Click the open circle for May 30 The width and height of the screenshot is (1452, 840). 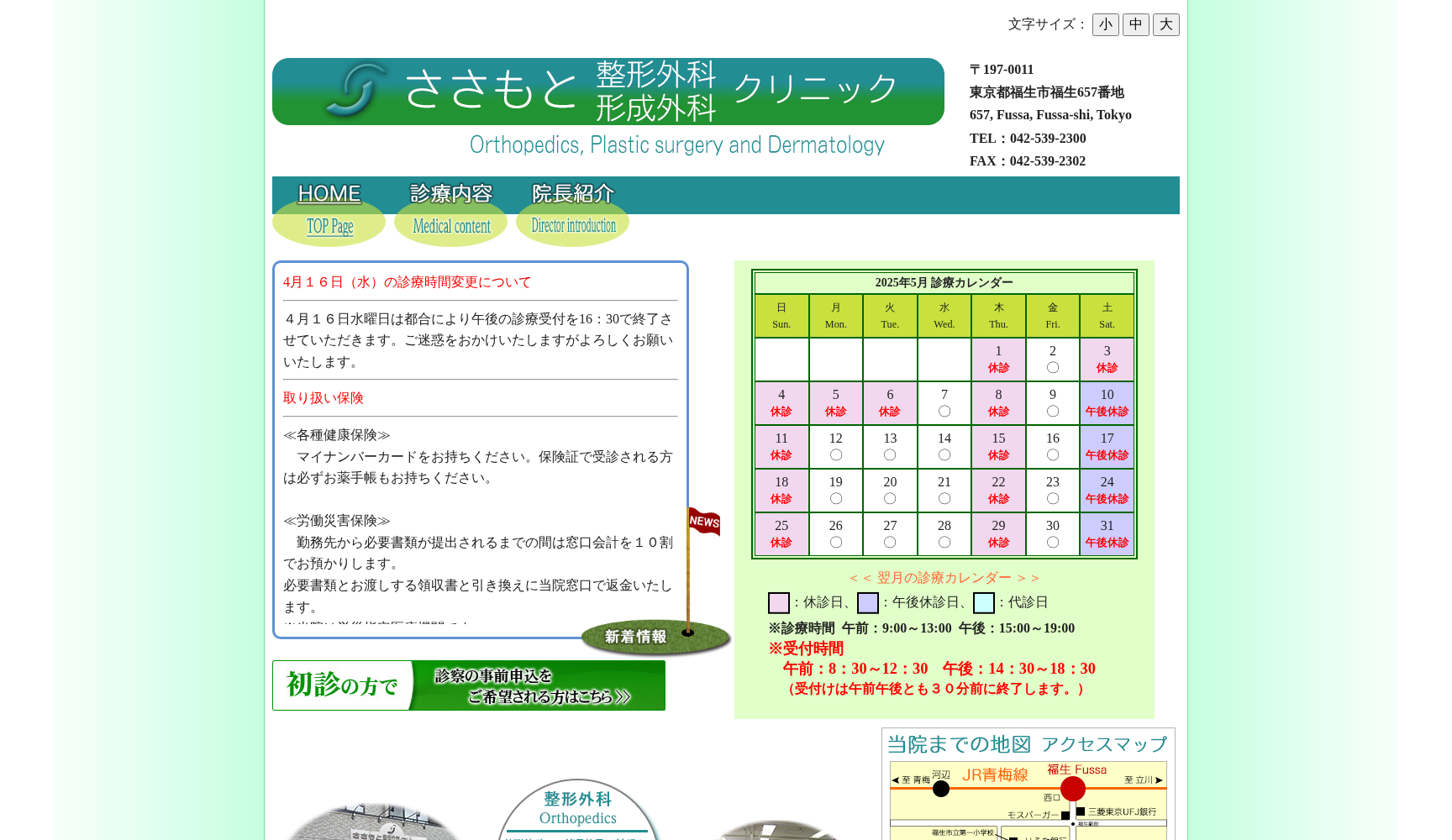tap(1053, 543)
